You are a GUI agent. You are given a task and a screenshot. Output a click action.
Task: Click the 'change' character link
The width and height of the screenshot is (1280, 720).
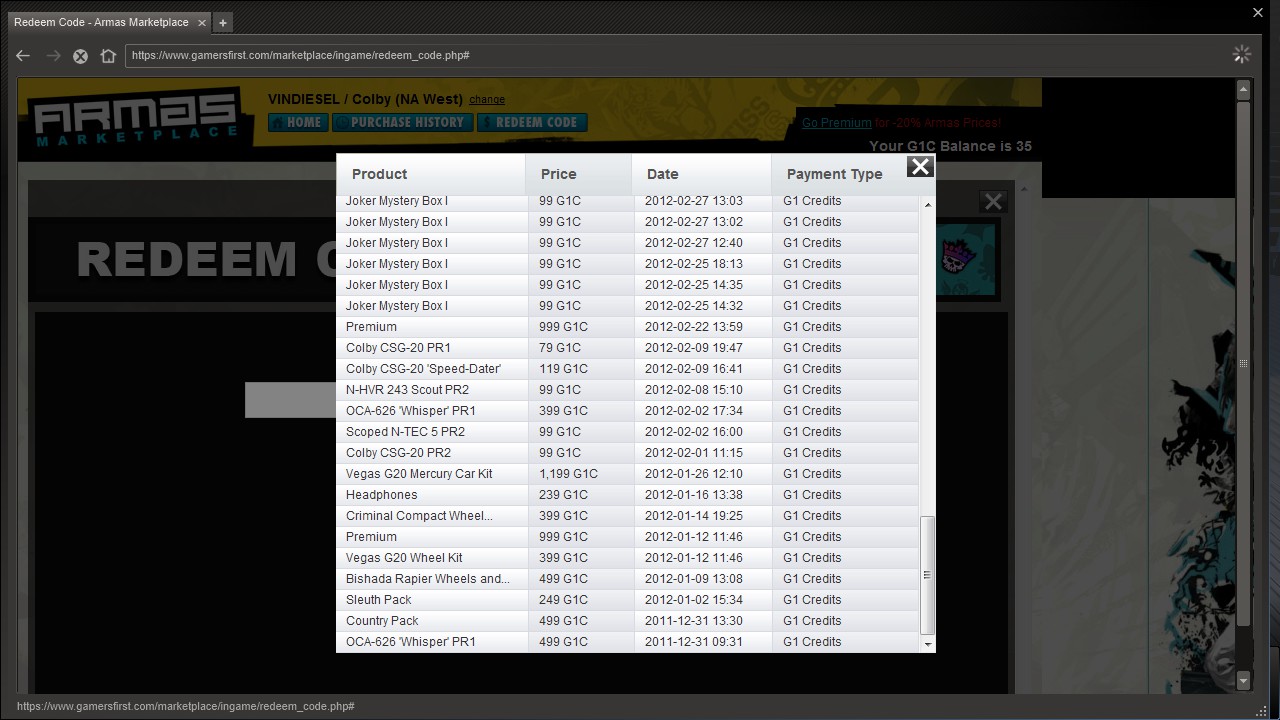click(487, 100)
